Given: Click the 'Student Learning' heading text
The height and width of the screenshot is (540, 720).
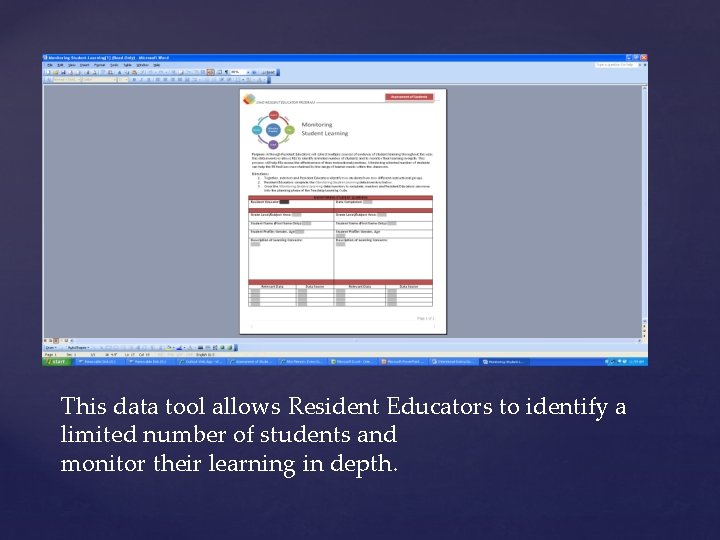Looking at the screenshot, I should click(x=325, y=133).
